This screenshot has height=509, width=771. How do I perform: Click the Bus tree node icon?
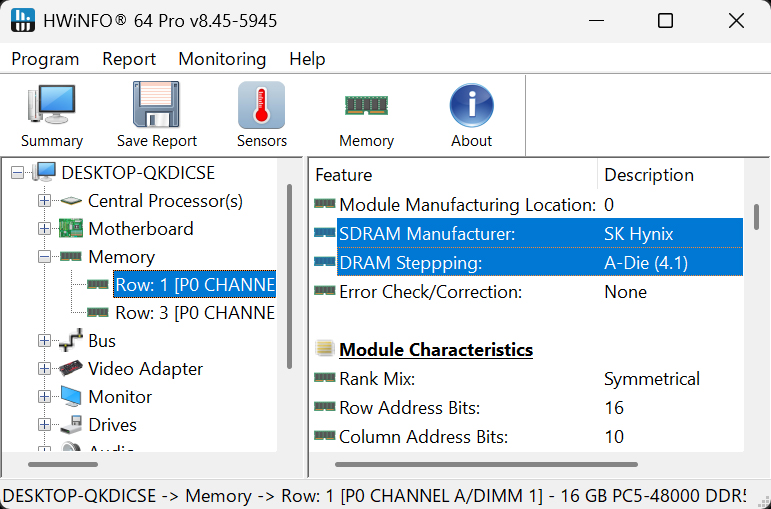71,340
